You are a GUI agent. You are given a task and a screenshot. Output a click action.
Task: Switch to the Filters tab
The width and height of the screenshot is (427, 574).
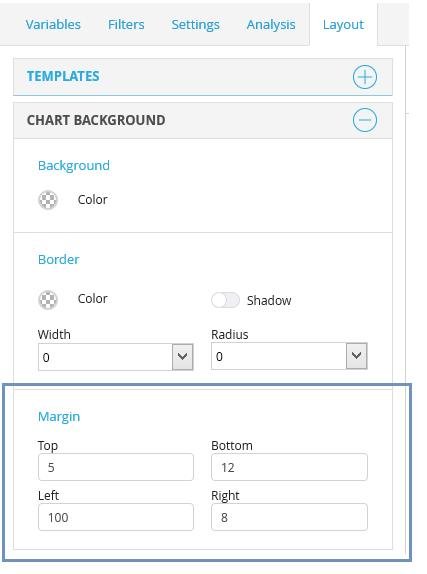click(126, 25)
